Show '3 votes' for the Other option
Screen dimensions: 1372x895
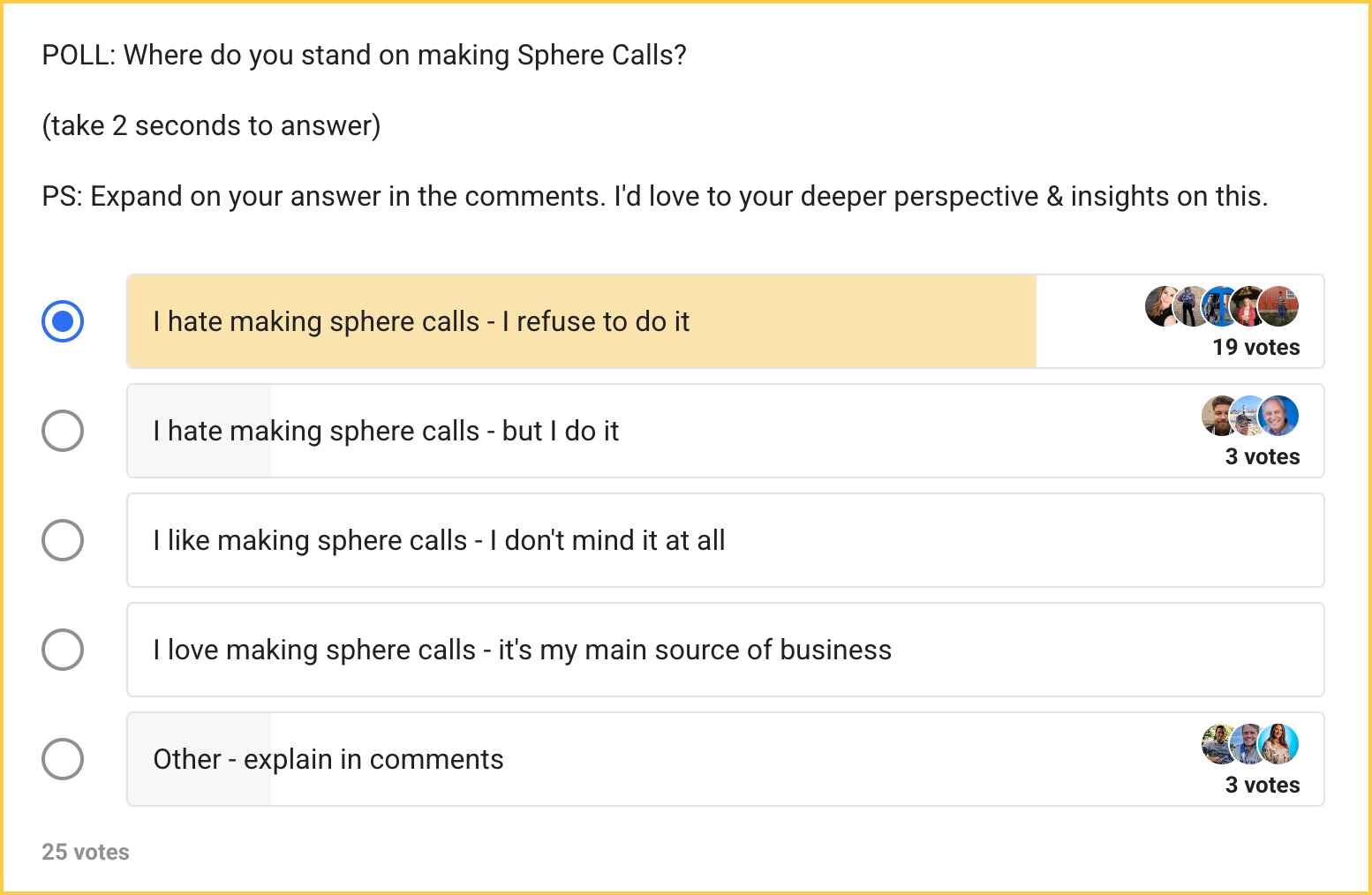(1263, 785)
